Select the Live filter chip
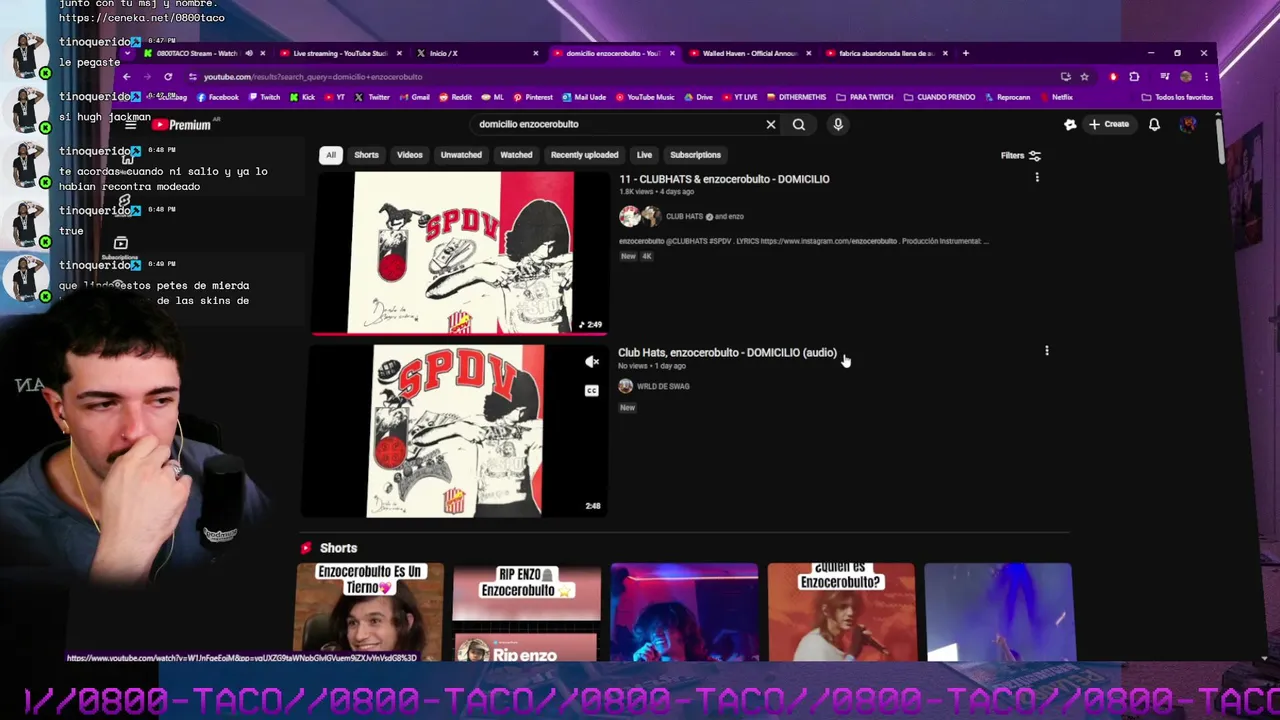Image resolution: width=1280 pixels, height=720 pixels. 644,155
